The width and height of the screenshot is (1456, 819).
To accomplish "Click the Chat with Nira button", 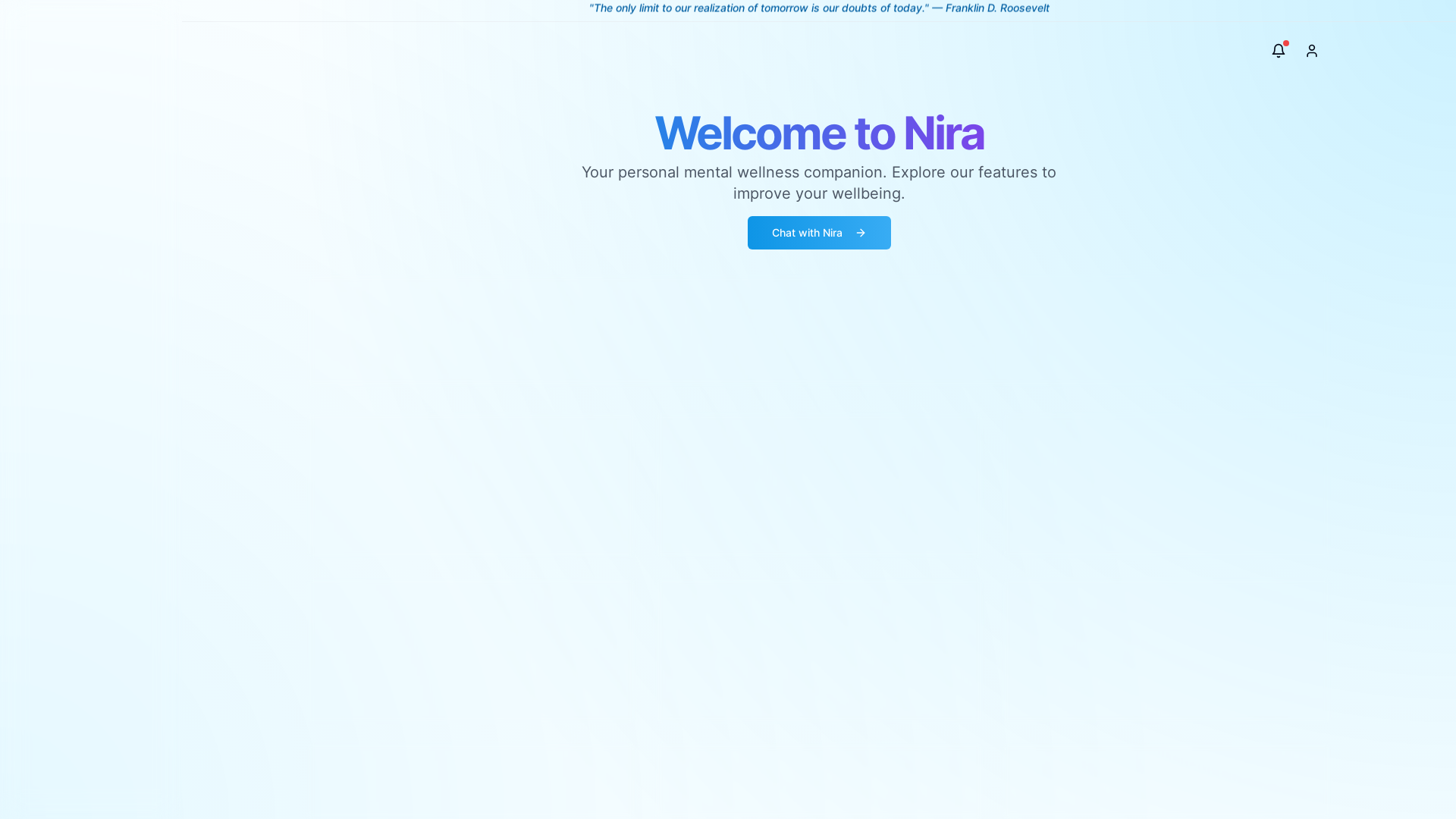I will pyautogui.click(x=819, y=233).
